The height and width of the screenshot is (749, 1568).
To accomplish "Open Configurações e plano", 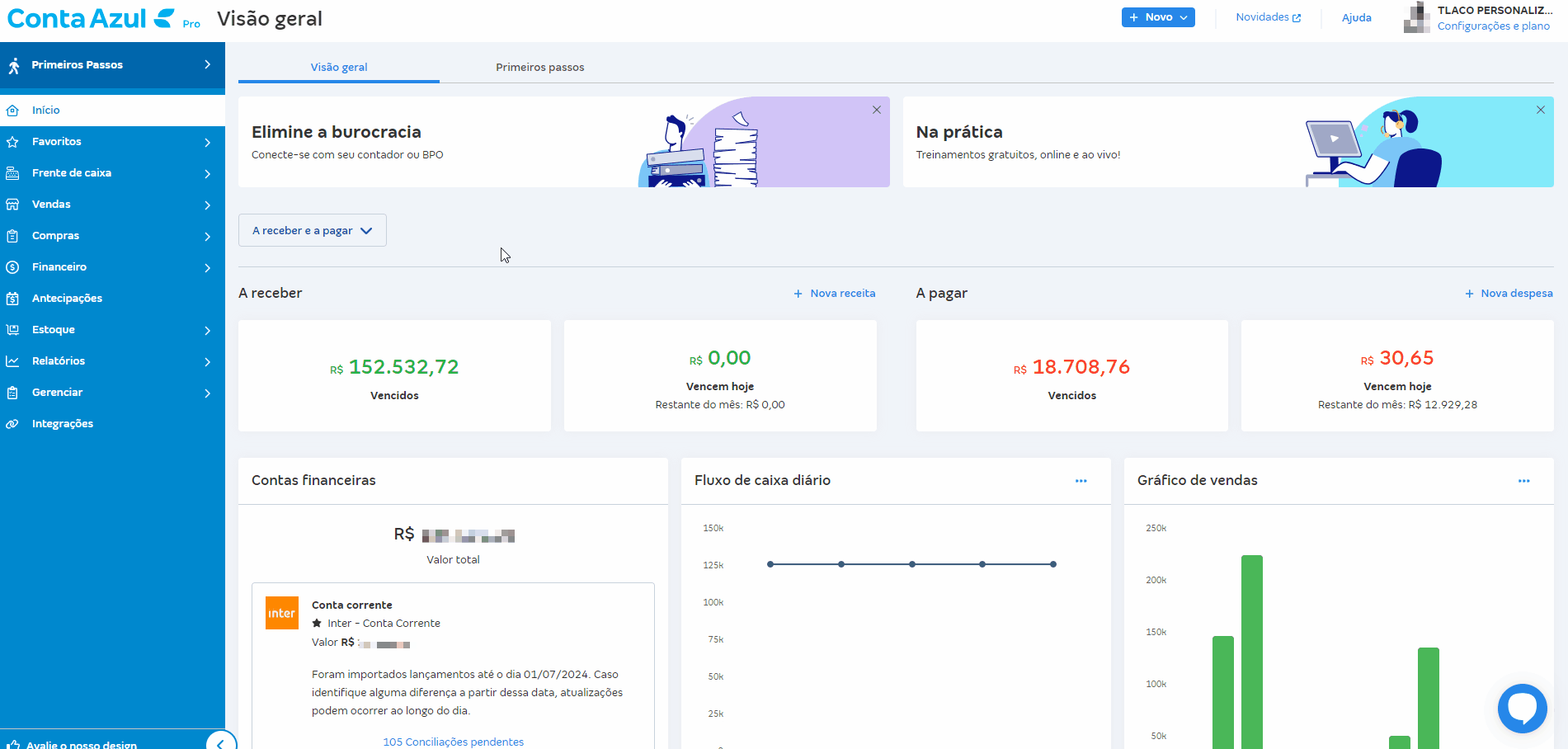I will click(x=1493, y=26).
